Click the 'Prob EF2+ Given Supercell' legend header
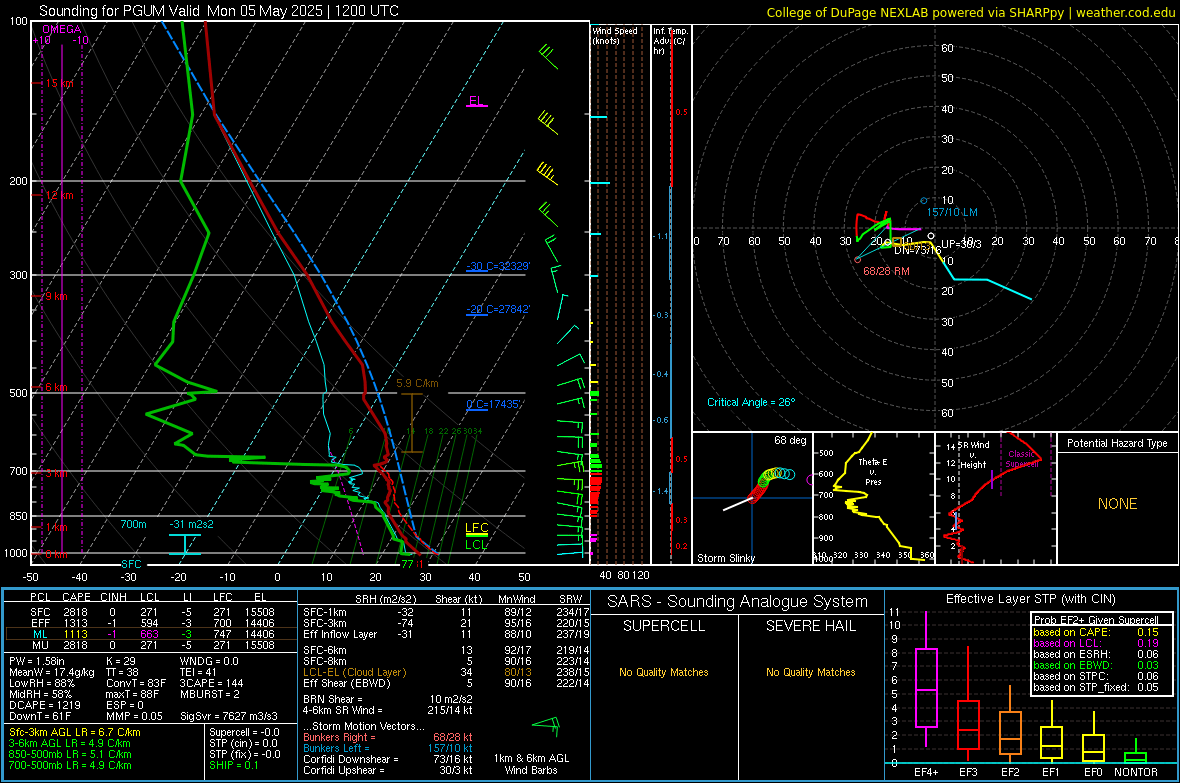This screenshot has height=783, width=1180. (1096, 620)
